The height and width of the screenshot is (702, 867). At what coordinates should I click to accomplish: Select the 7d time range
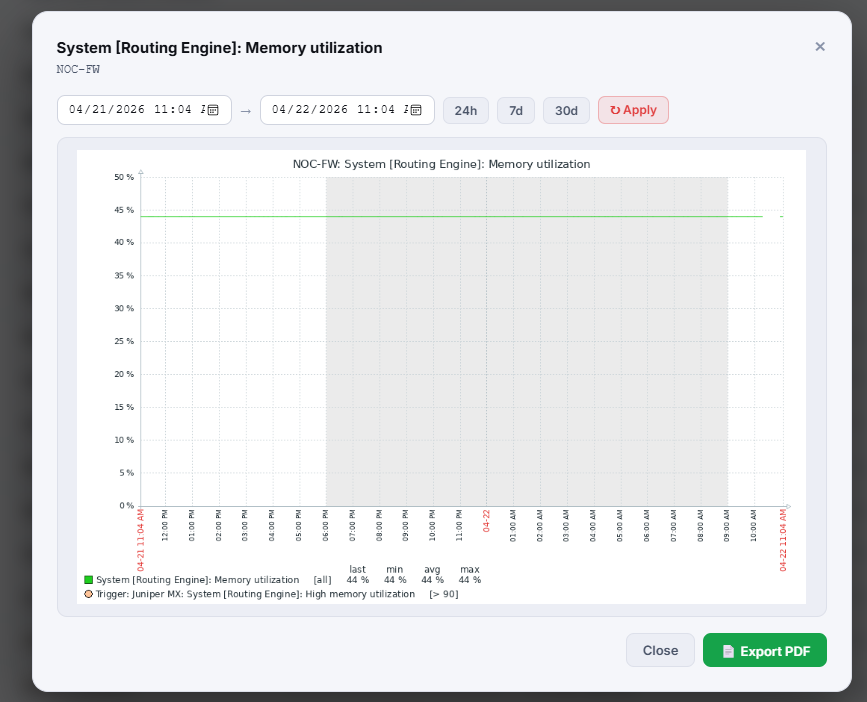click(x=515, y=111)
